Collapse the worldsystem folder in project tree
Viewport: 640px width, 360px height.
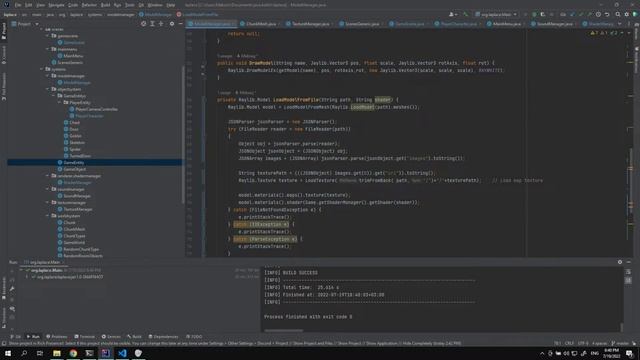click(x=48, y=216)
